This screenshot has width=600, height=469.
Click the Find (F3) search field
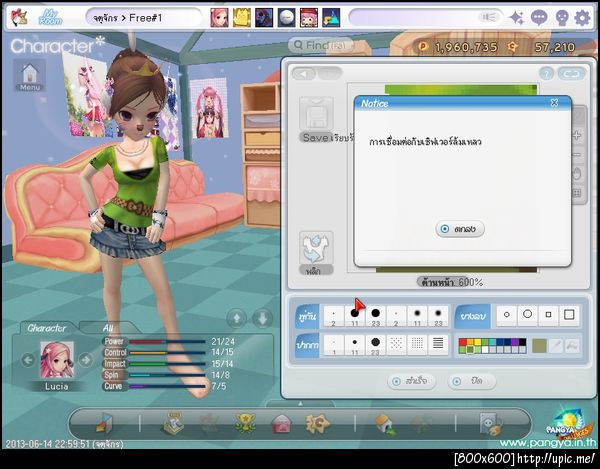321,46
